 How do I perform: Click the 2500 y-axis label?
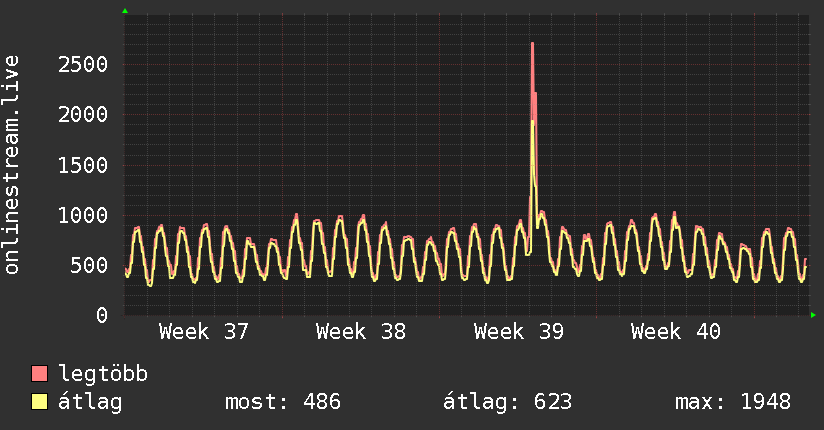tap(83, 65)
